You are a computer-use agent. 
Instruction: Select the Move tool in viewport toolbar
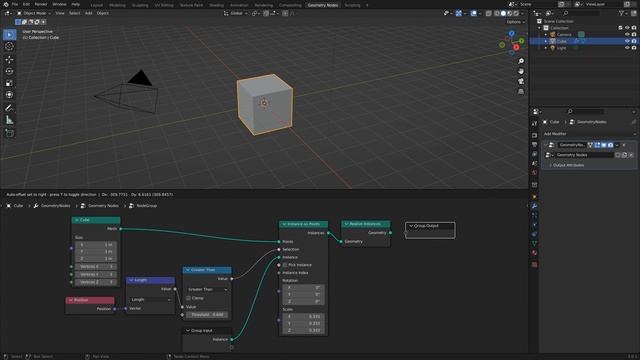[x=9, y=60]
